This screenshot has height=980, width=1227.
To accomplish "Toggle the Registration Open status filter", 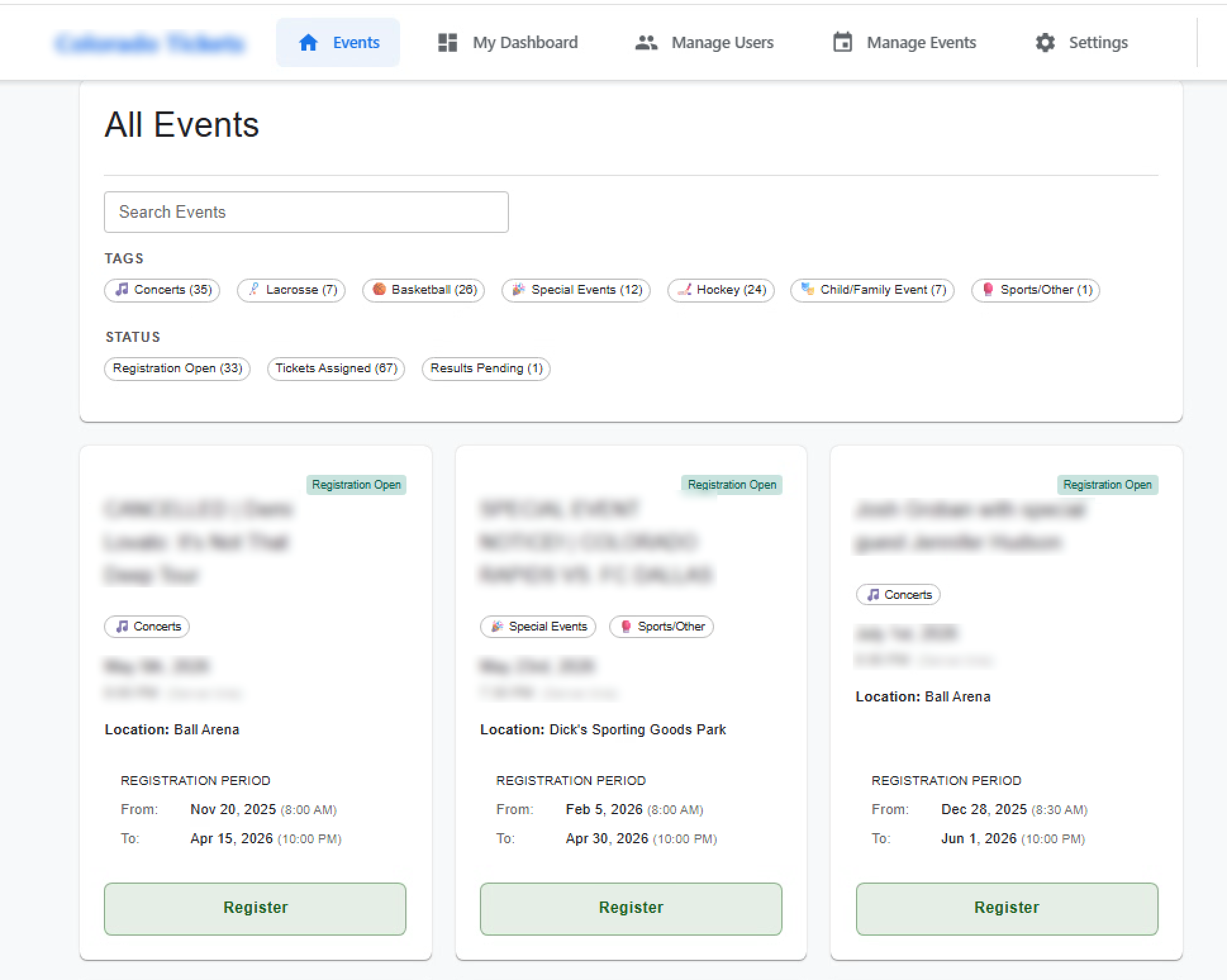I will [x=177, y=368].
